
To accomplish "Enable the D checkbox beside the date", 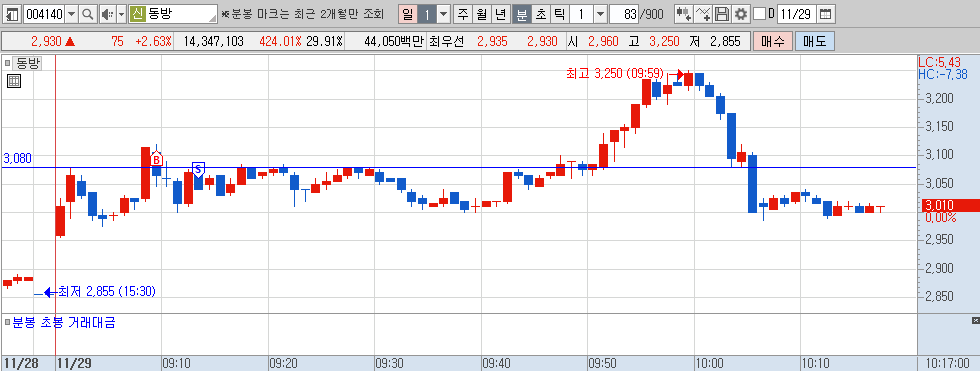I will click(x=759, y=14).
